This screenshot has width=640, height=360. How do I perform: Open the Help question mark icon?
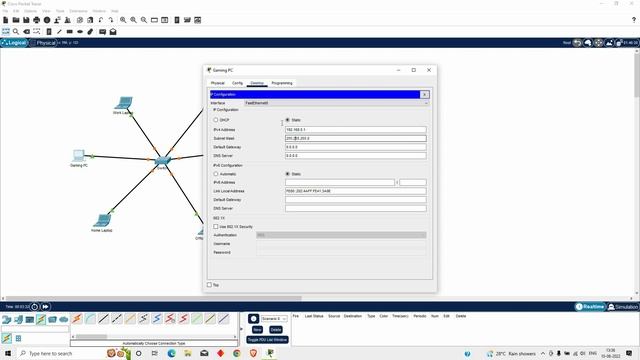(x=633, y=20)
